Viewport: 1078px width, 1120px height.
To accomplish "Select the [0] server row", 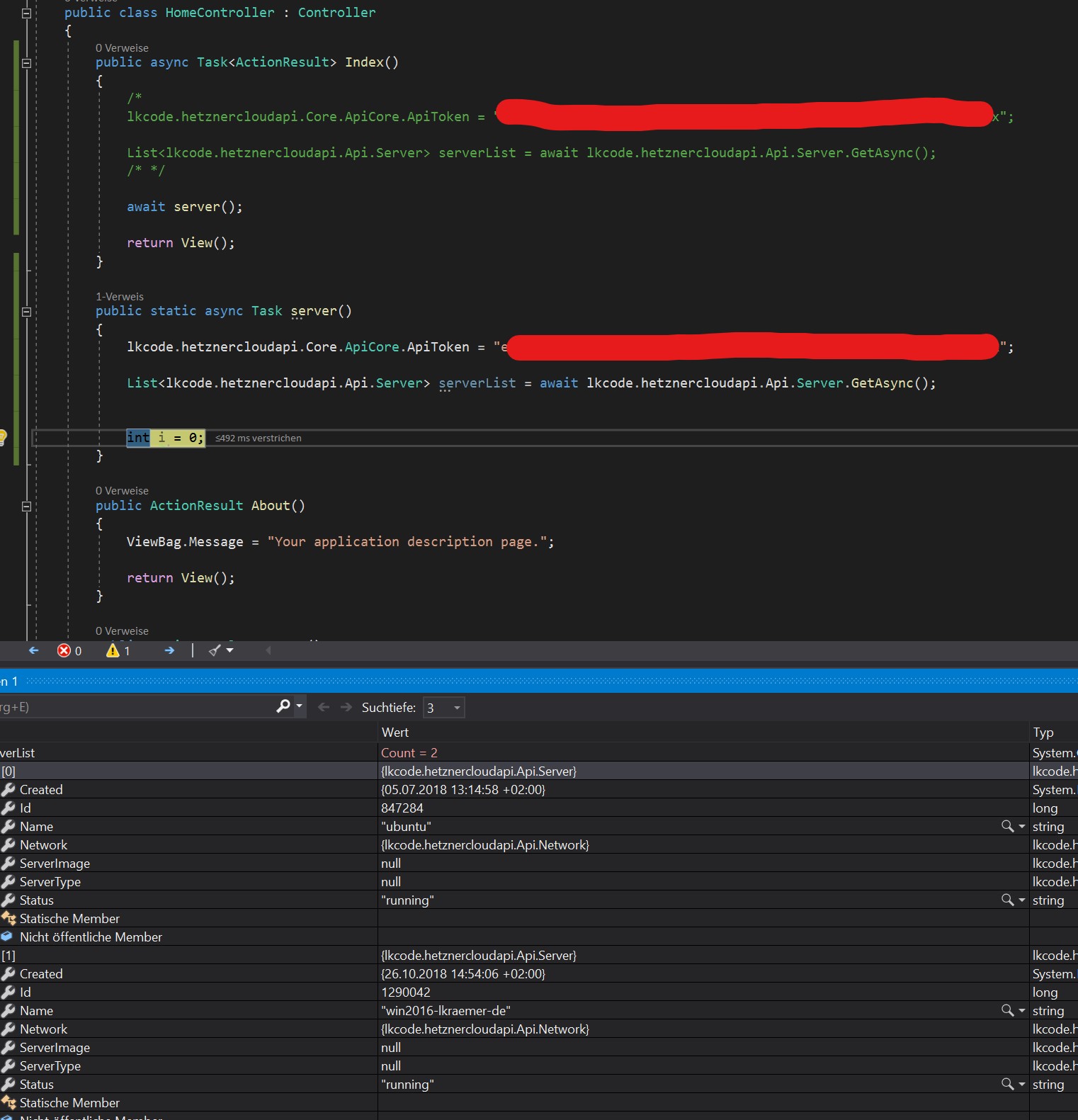I will click(539, 771).
